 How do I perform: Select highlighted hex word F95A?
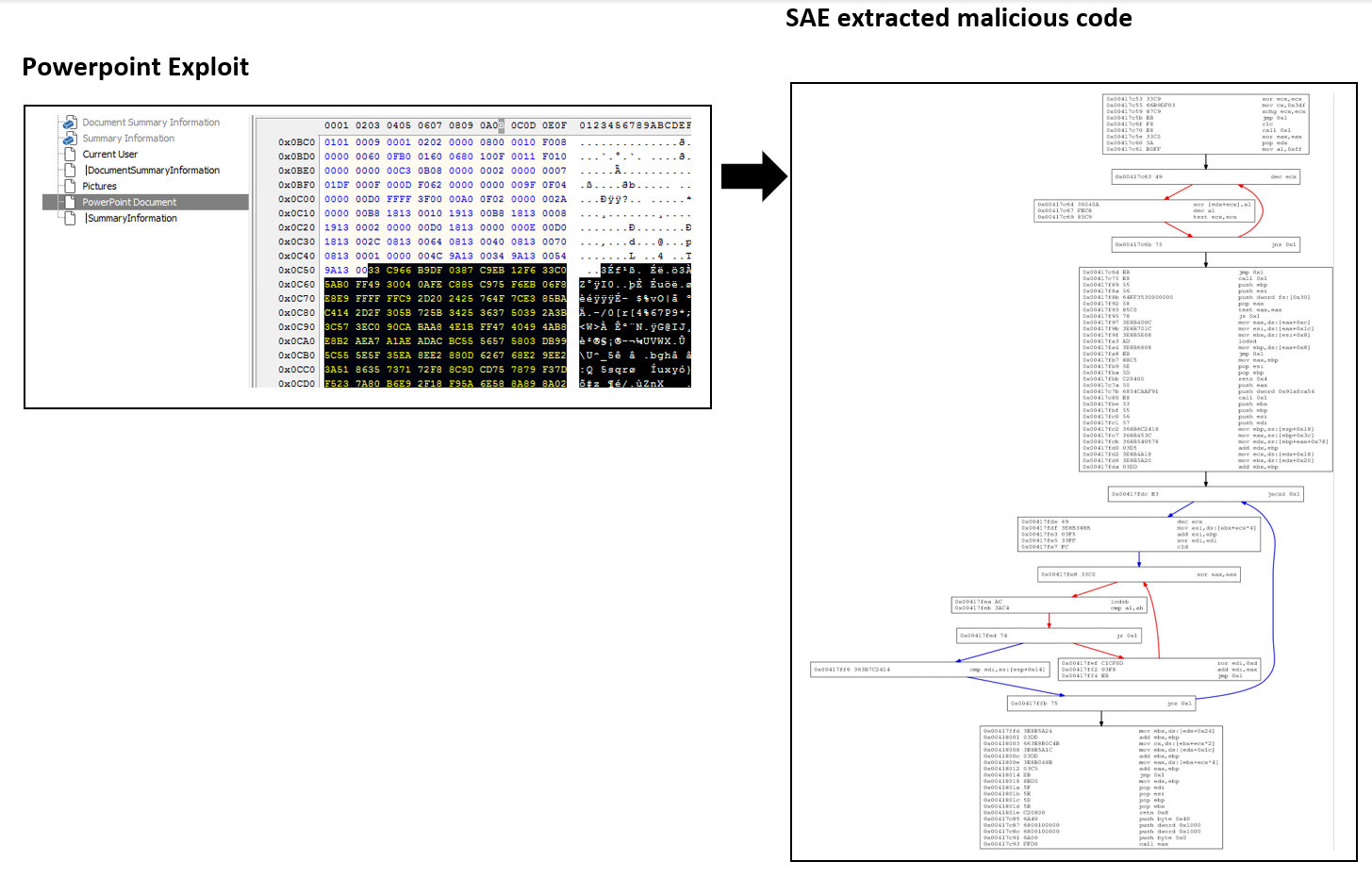(461, 384)
